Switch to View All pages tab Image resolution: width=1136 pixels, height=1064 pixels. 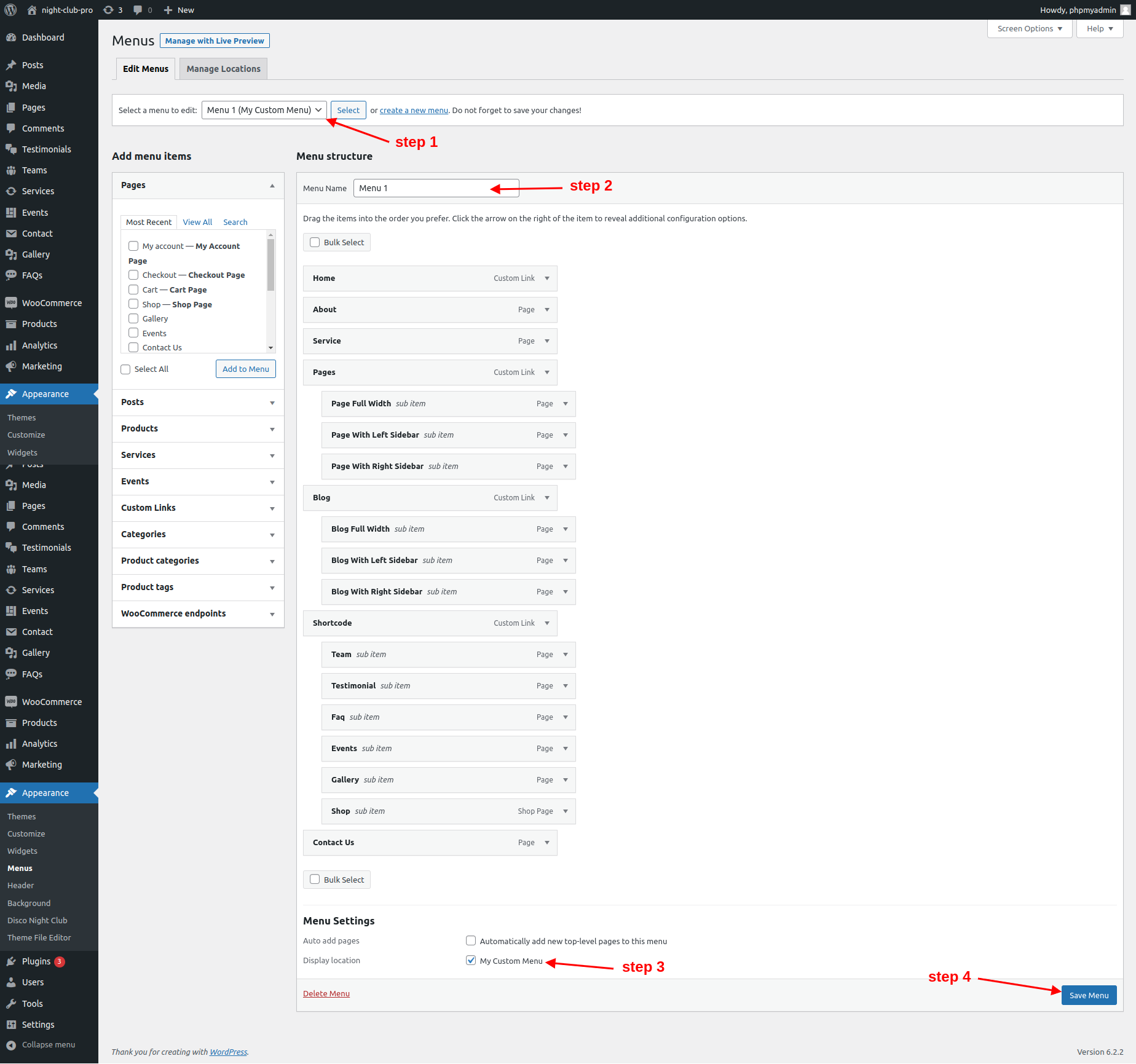tap(197, 222)
